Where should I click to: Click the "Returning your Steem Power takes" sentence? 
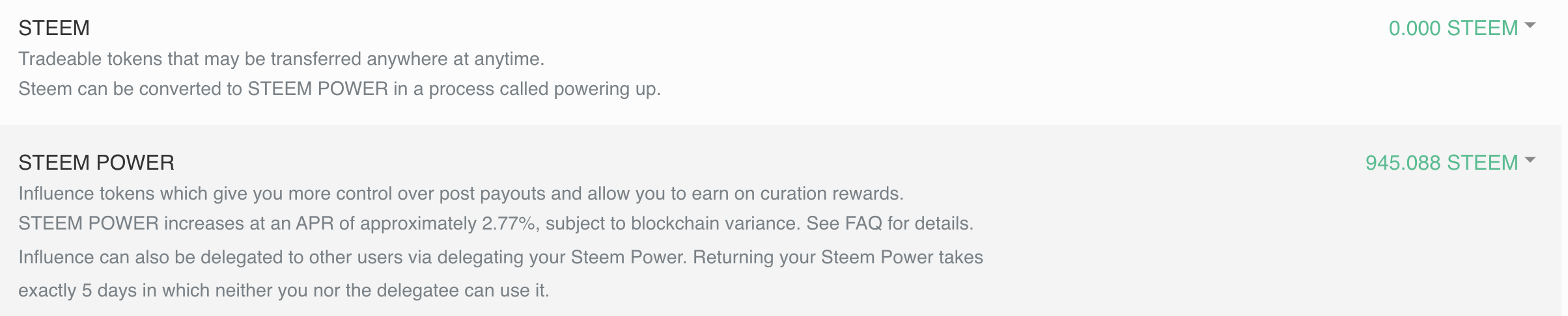point(838,257)
